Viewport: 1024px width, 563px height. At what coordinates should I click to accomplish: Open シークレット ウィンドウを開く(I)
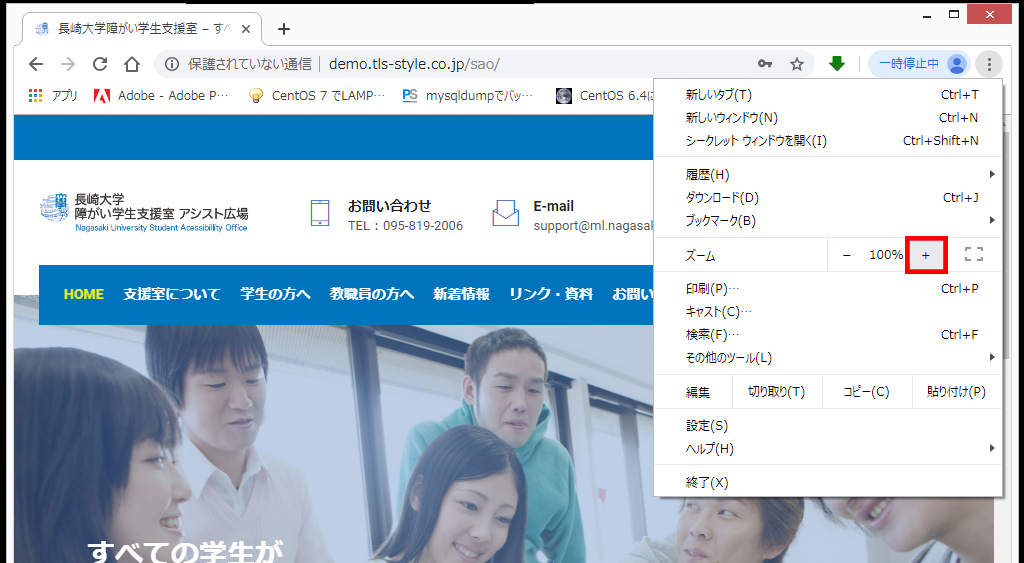click(x=827, y=140)
